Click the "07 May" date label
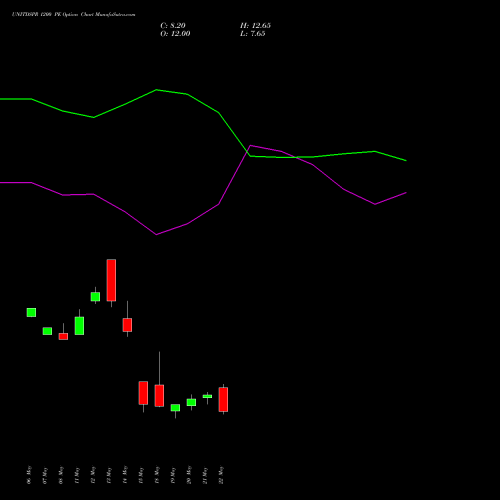This screenshot has height=500, width=500. pyautogui.click(x=45, y=475)
